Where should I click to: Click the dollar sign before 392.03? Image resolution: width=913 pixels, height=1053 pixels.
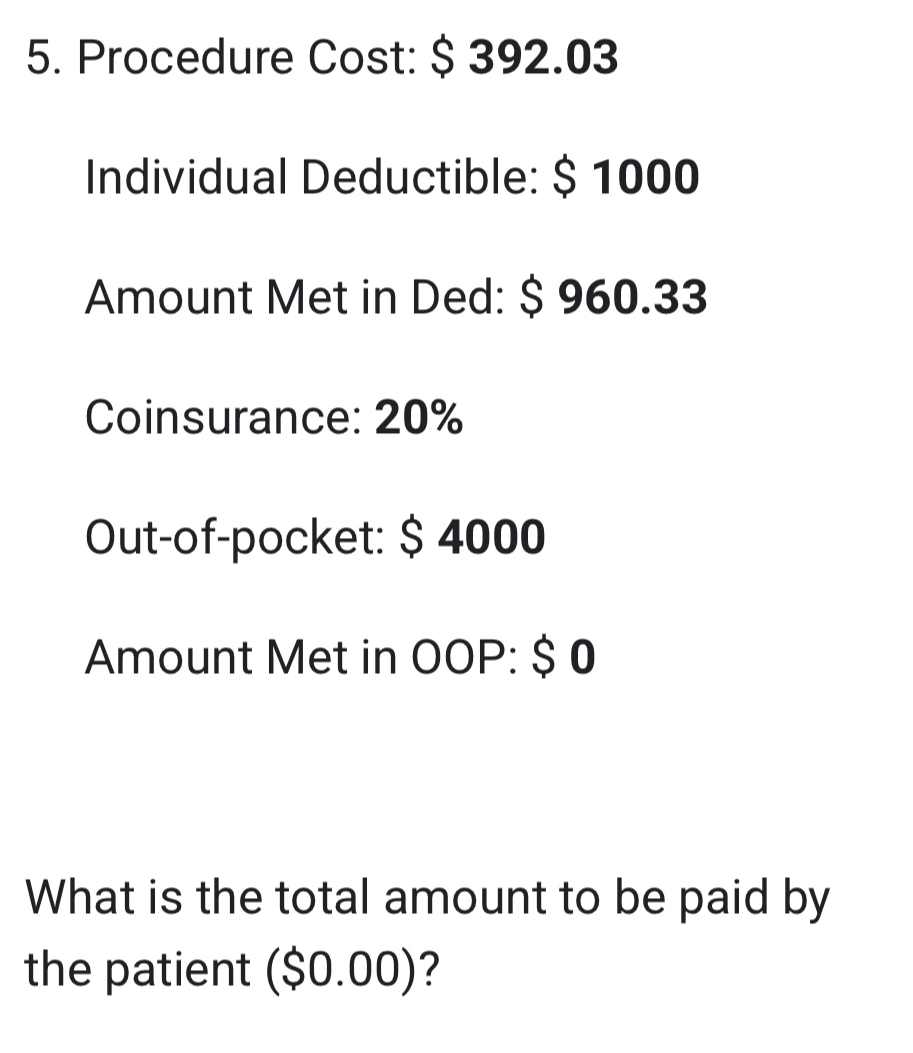pyautogui.click(x=443, y=60)
